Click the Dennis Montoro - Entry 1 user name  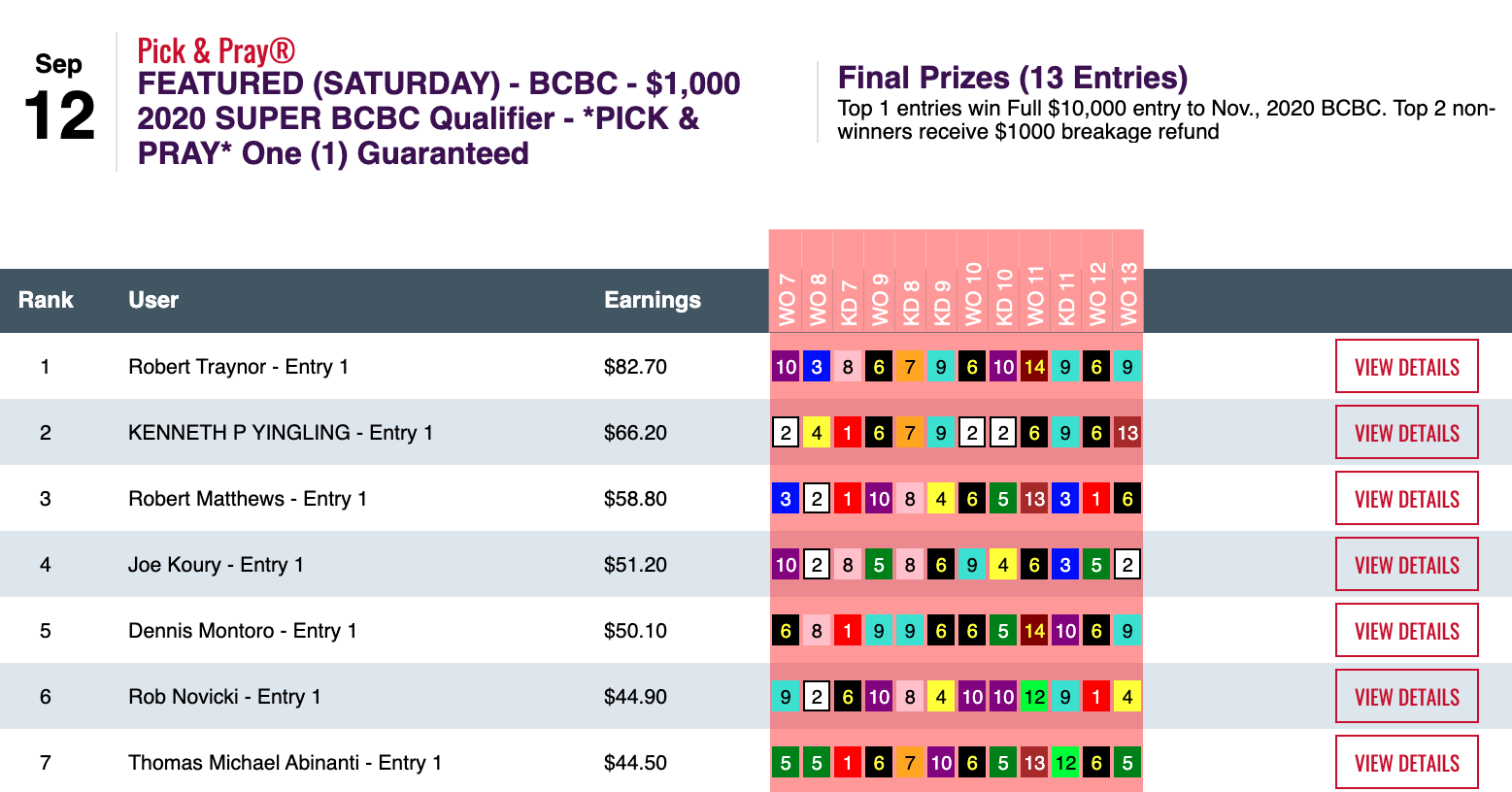coord(243,631)
